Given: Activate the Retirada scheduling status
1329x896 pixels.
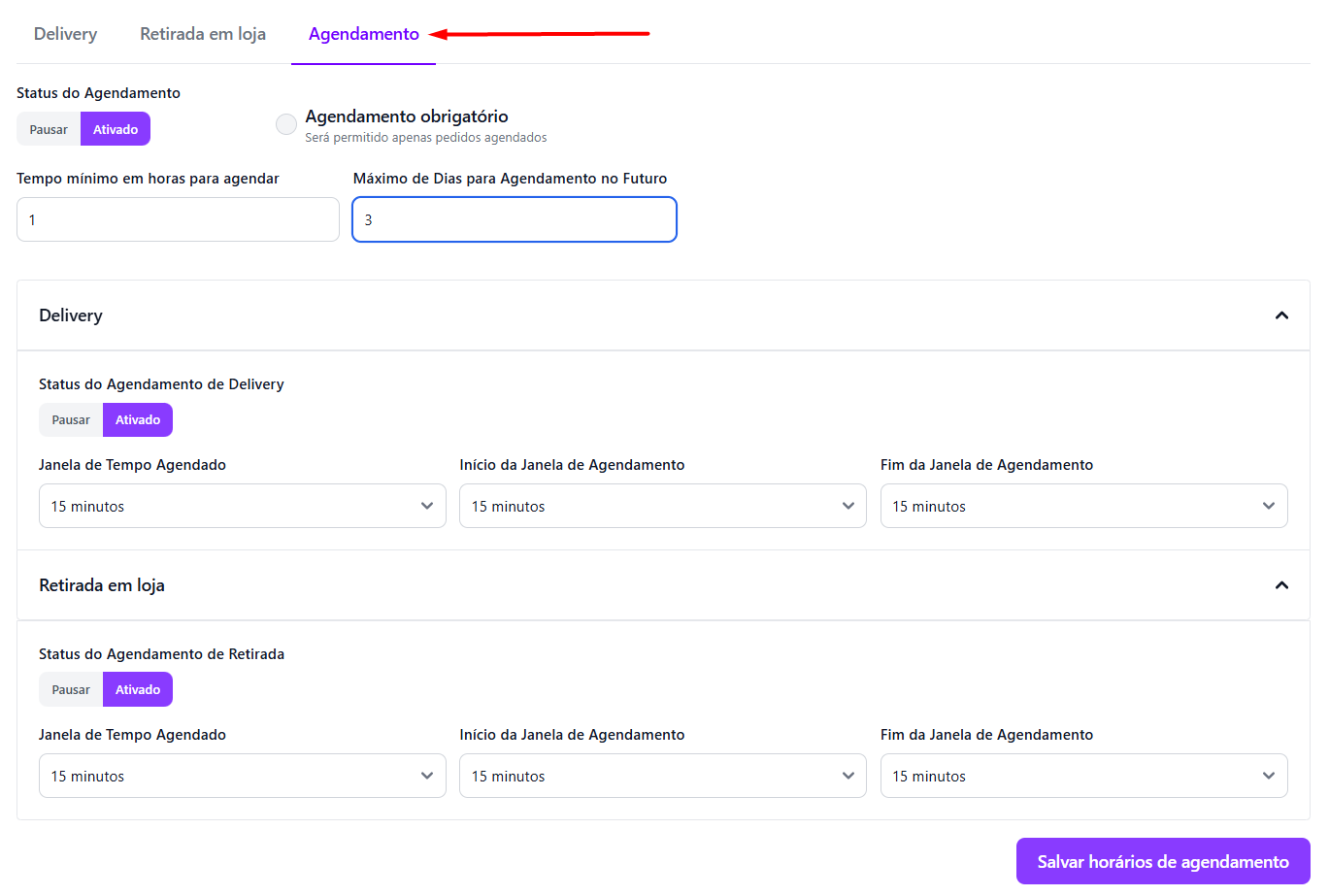Looking at the screenshot, I should (x=138, y=690).
